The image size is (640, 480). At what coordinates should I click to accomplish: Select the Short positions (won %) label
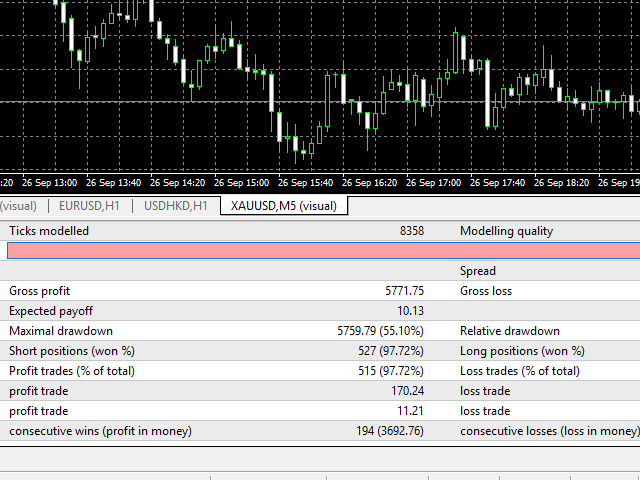(x=72, y=351)
